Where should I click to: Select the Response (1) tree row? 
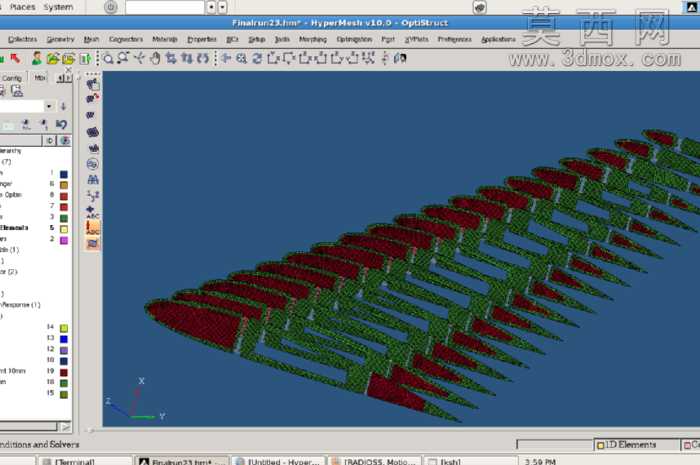(21, 305)
